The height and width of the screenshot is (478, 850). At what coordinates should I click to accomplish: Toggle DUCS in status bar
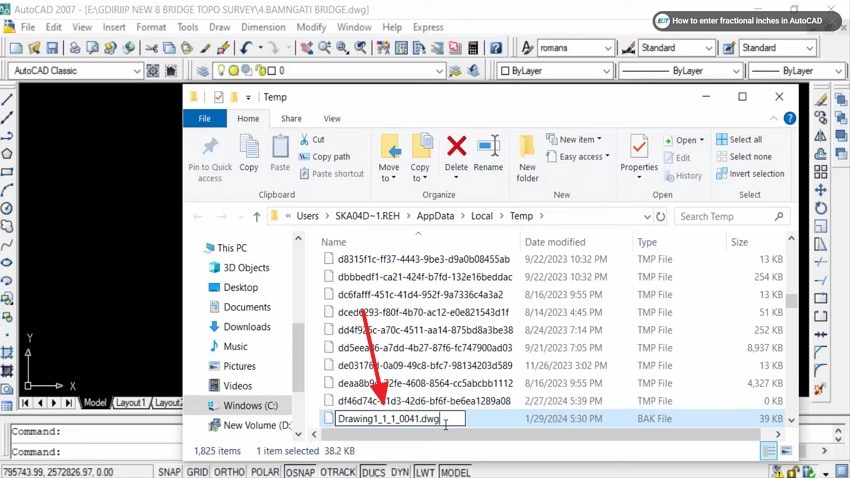click(373, 472)
